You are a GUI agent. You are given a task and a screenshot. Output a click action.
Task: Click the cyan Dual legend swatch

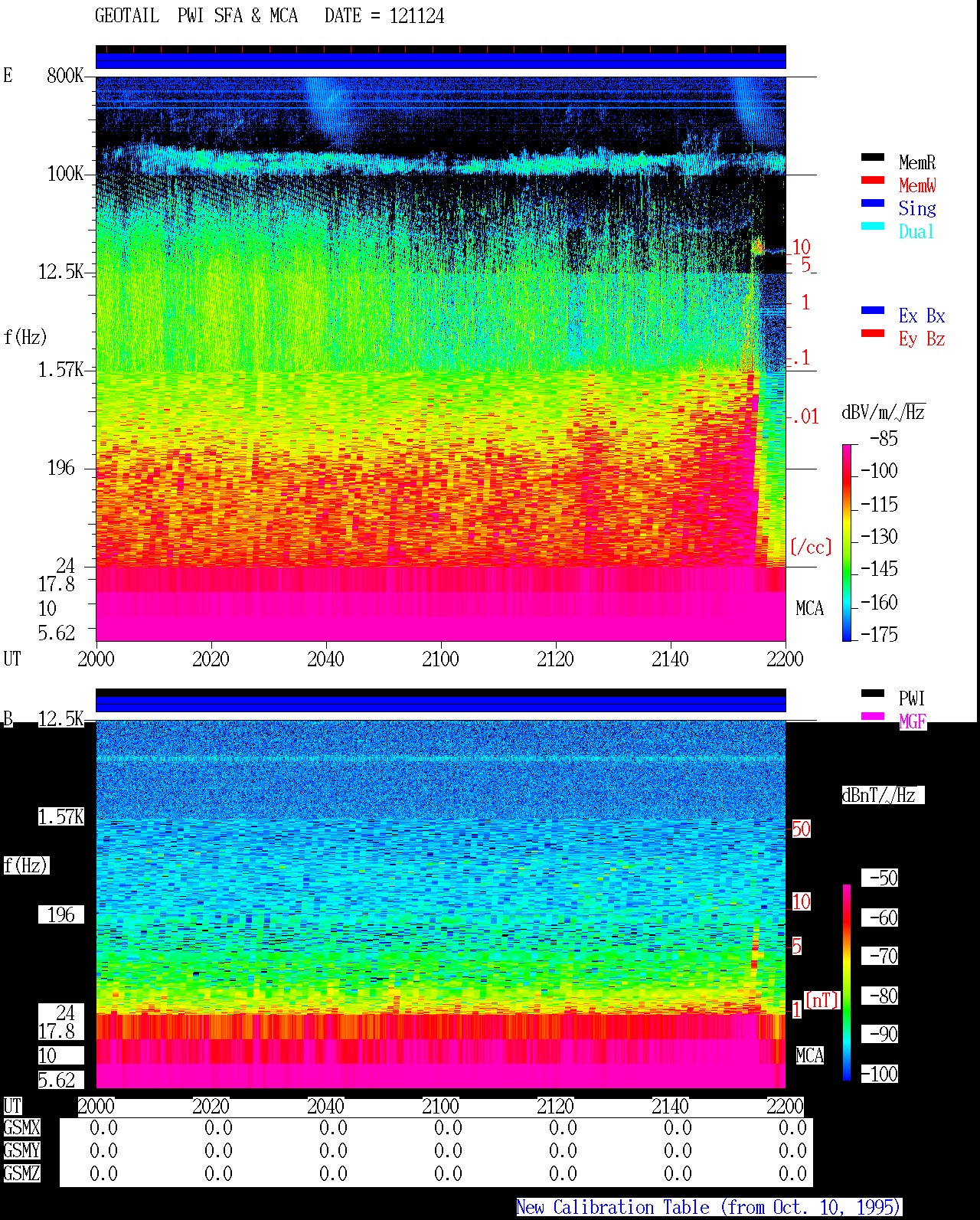873,226
